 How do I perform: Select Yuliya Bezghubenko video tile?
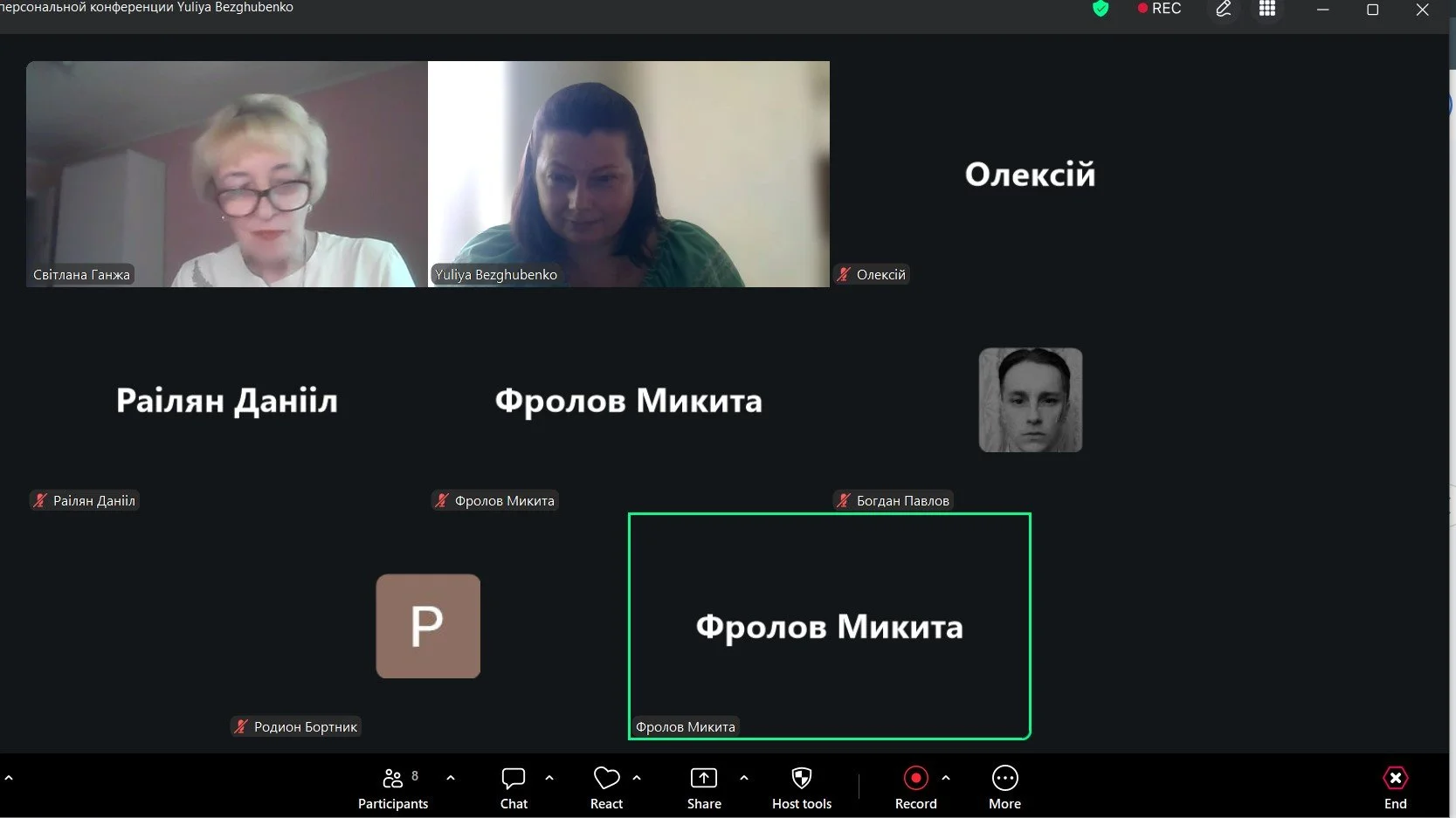(x=629, y=174)
